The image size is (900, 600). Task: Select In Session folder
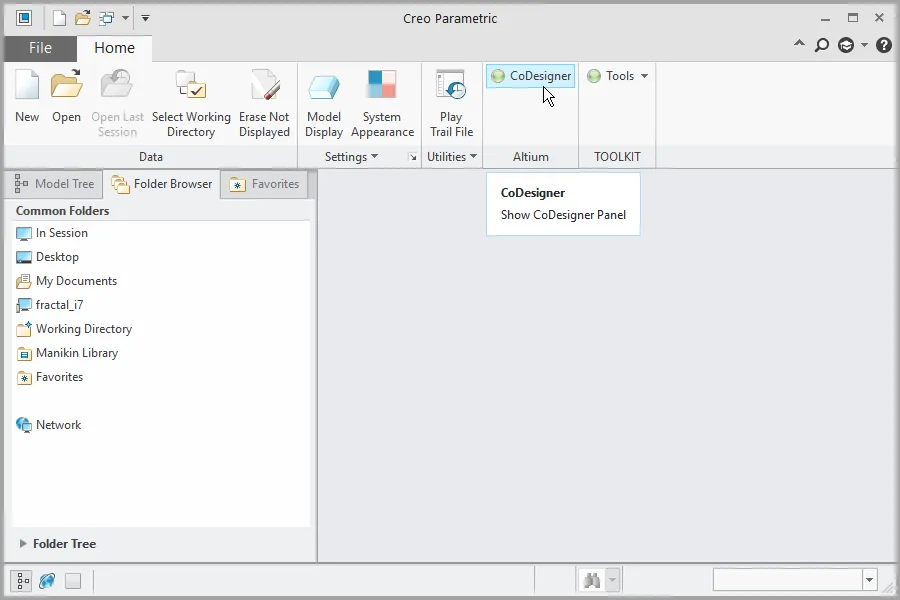point(52,233)
